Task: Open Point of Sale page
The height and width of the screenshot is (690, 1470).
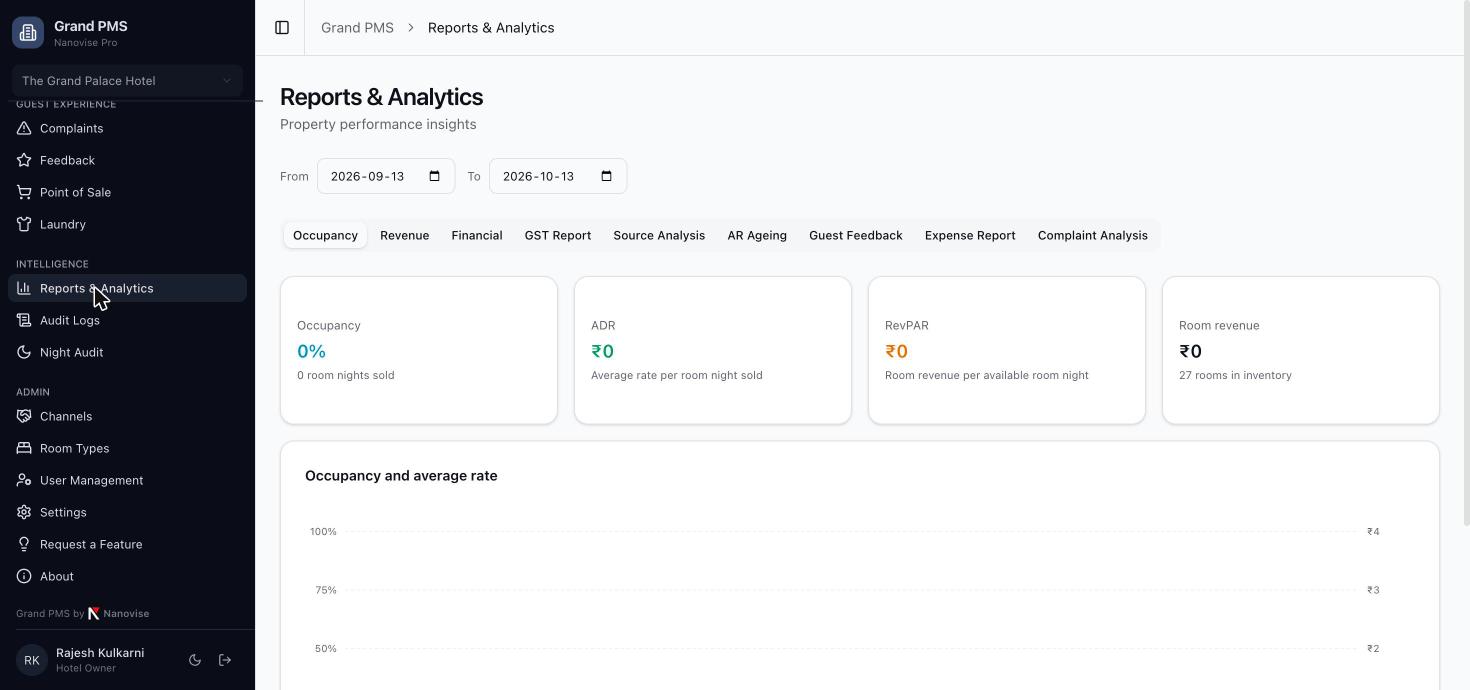Action: tap(127, 192)
